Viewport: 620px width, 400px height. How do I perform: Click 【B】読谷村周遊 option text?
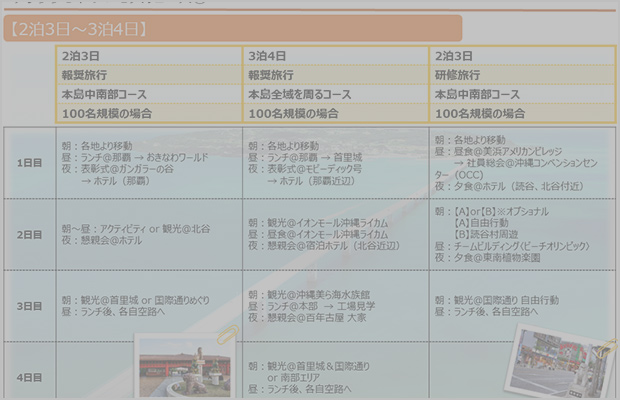tap(486, 234)
